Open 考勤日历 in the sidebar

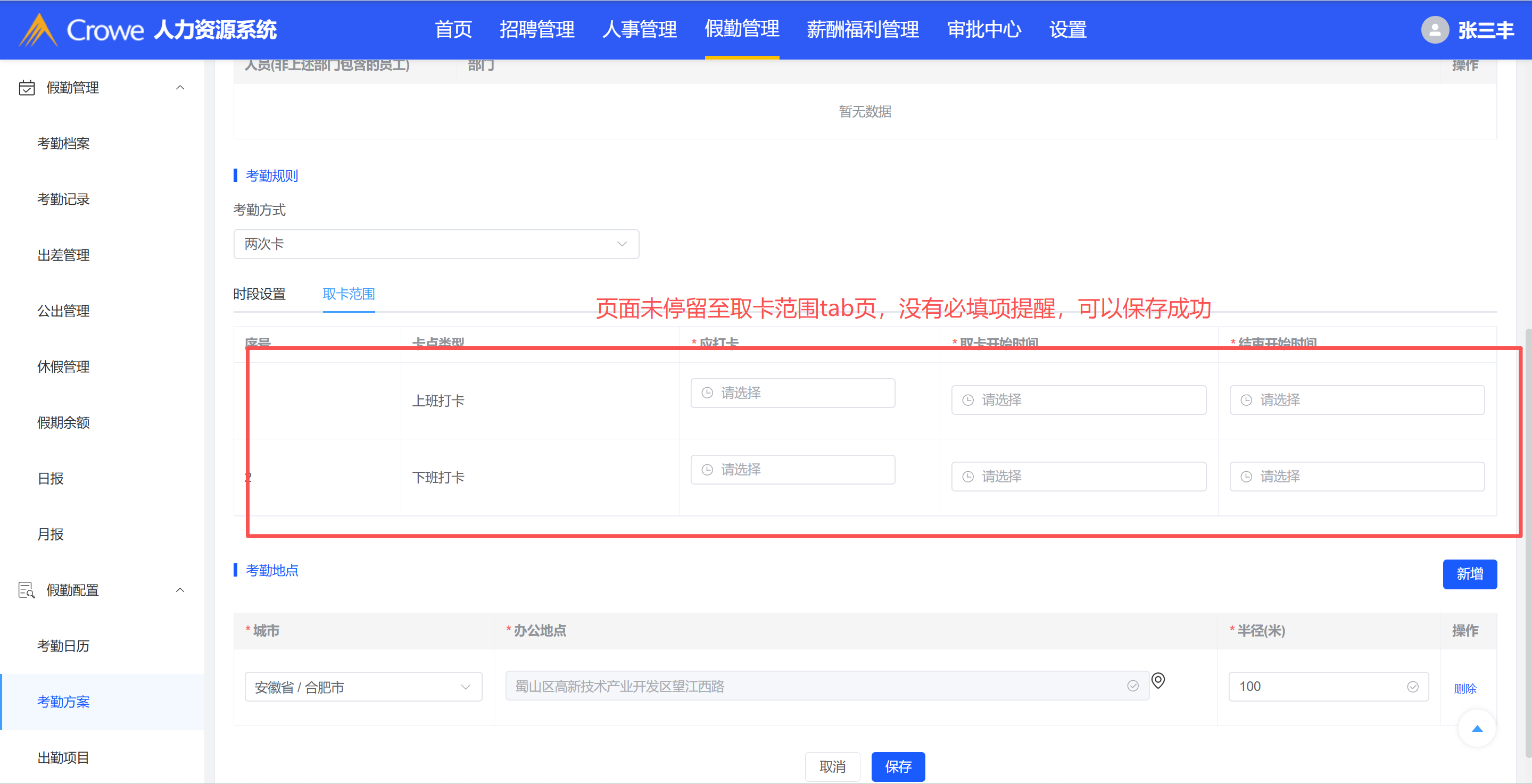tap(64, 646)
